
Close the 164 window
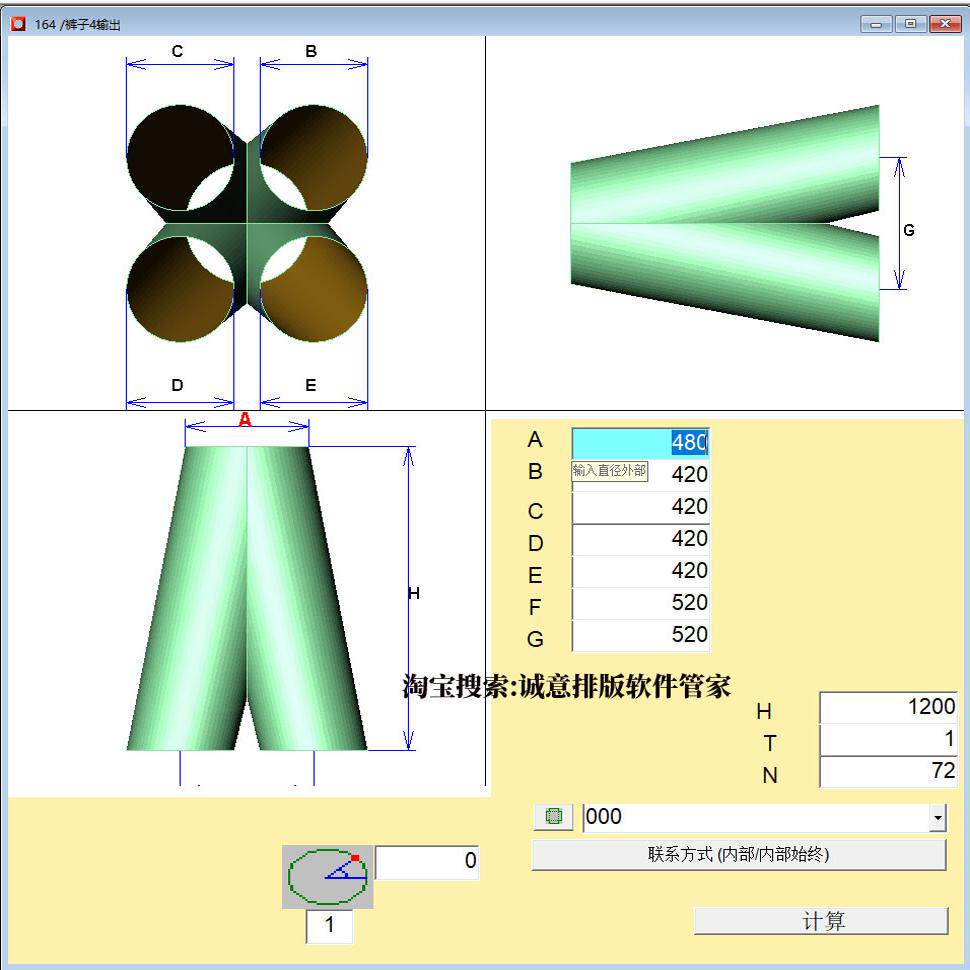[x=945, y=24]
